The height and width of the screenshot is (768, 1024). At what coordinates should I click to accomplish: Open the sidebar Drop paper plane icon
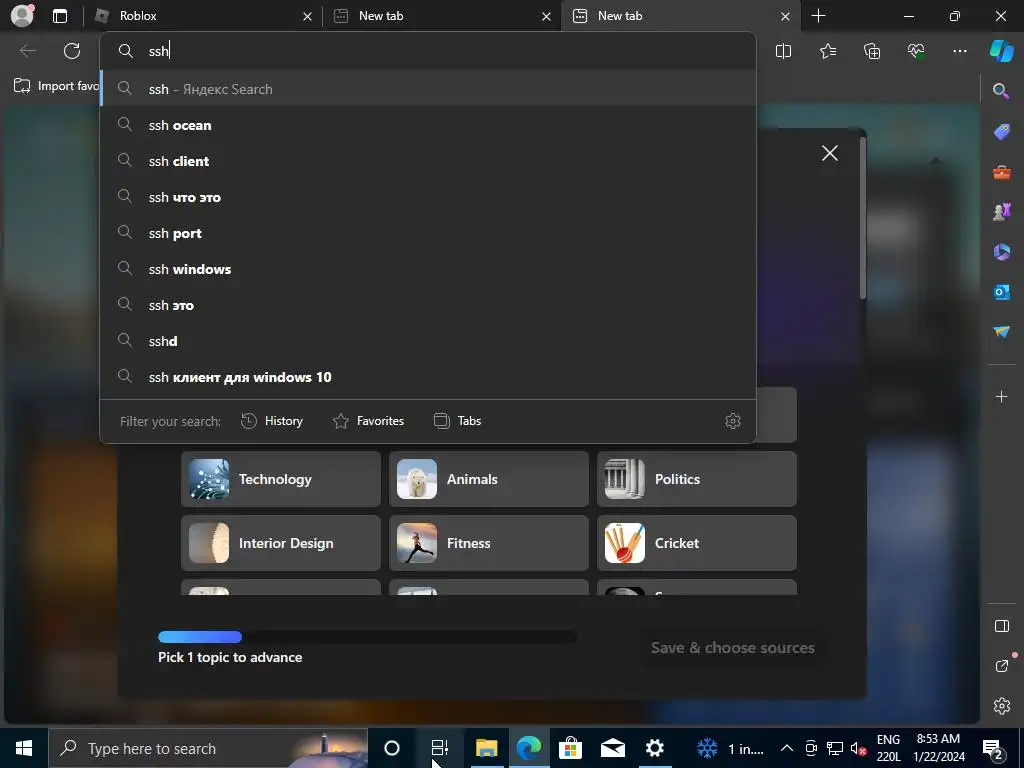click(x=1001, y=332)
